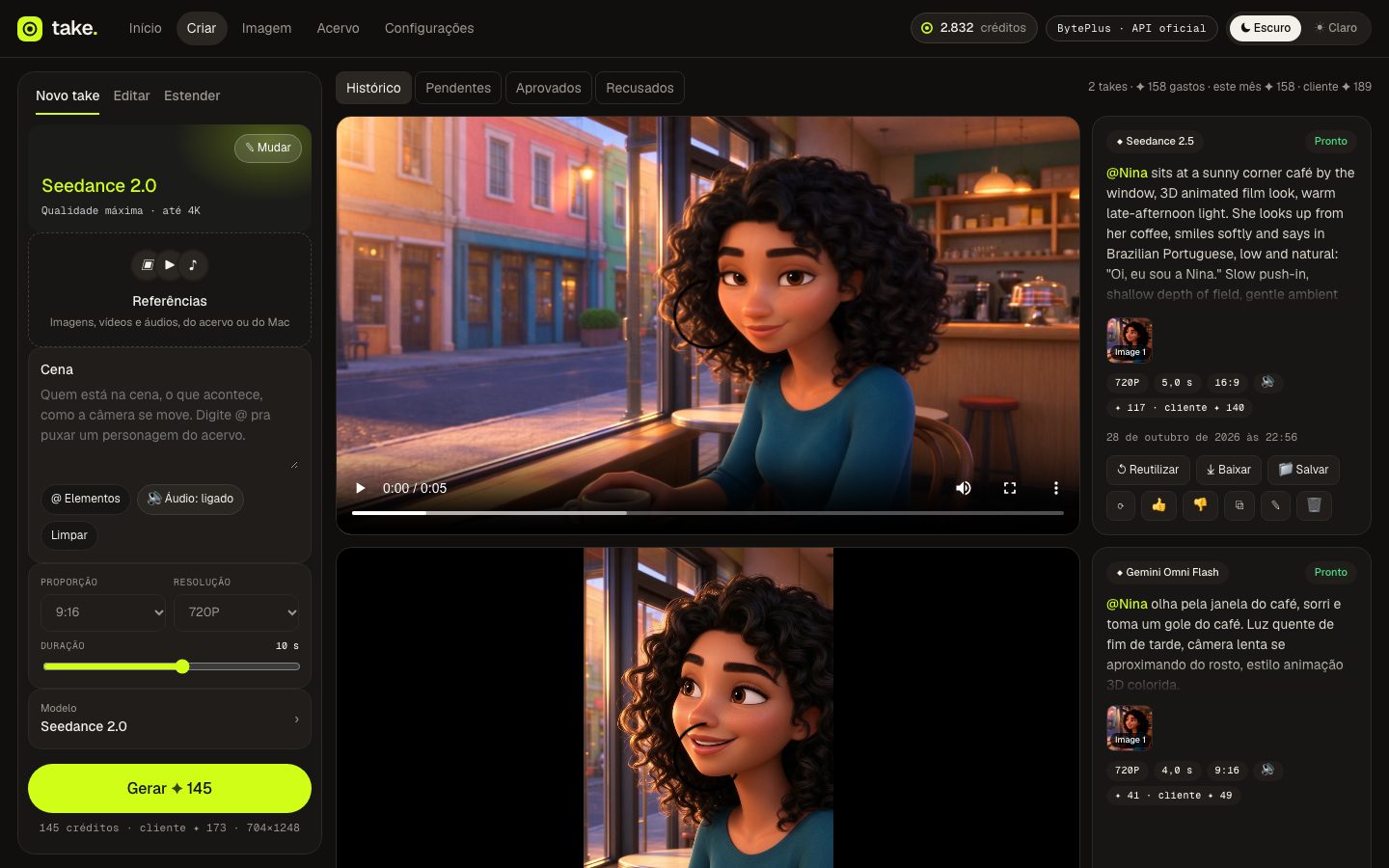Image resolution: width=1389 pixels, height=868 pixels.
Task: Go to the Imagem section
Action: [266, 28]
